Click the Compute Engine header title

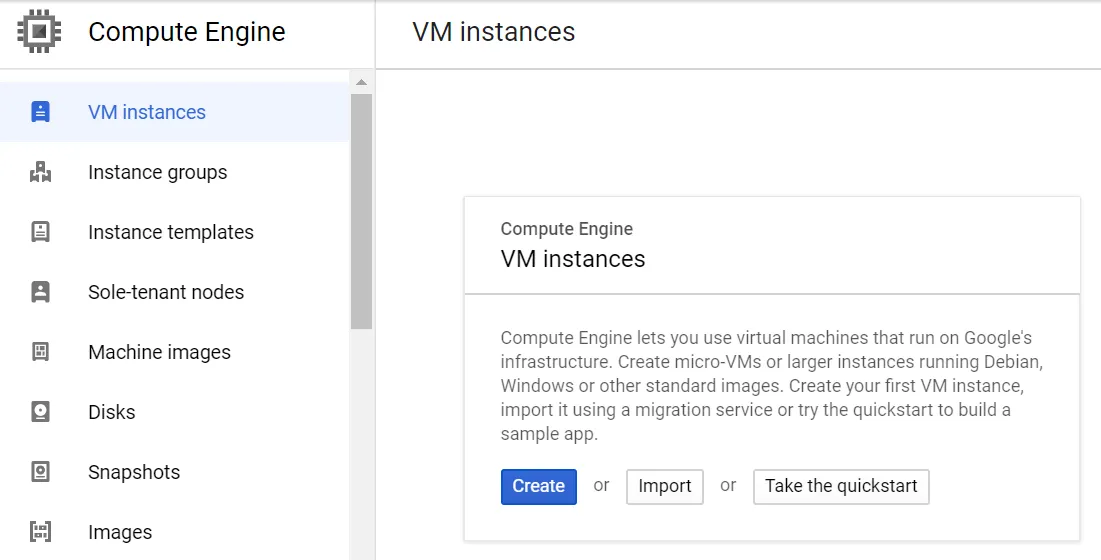[187, 32]
